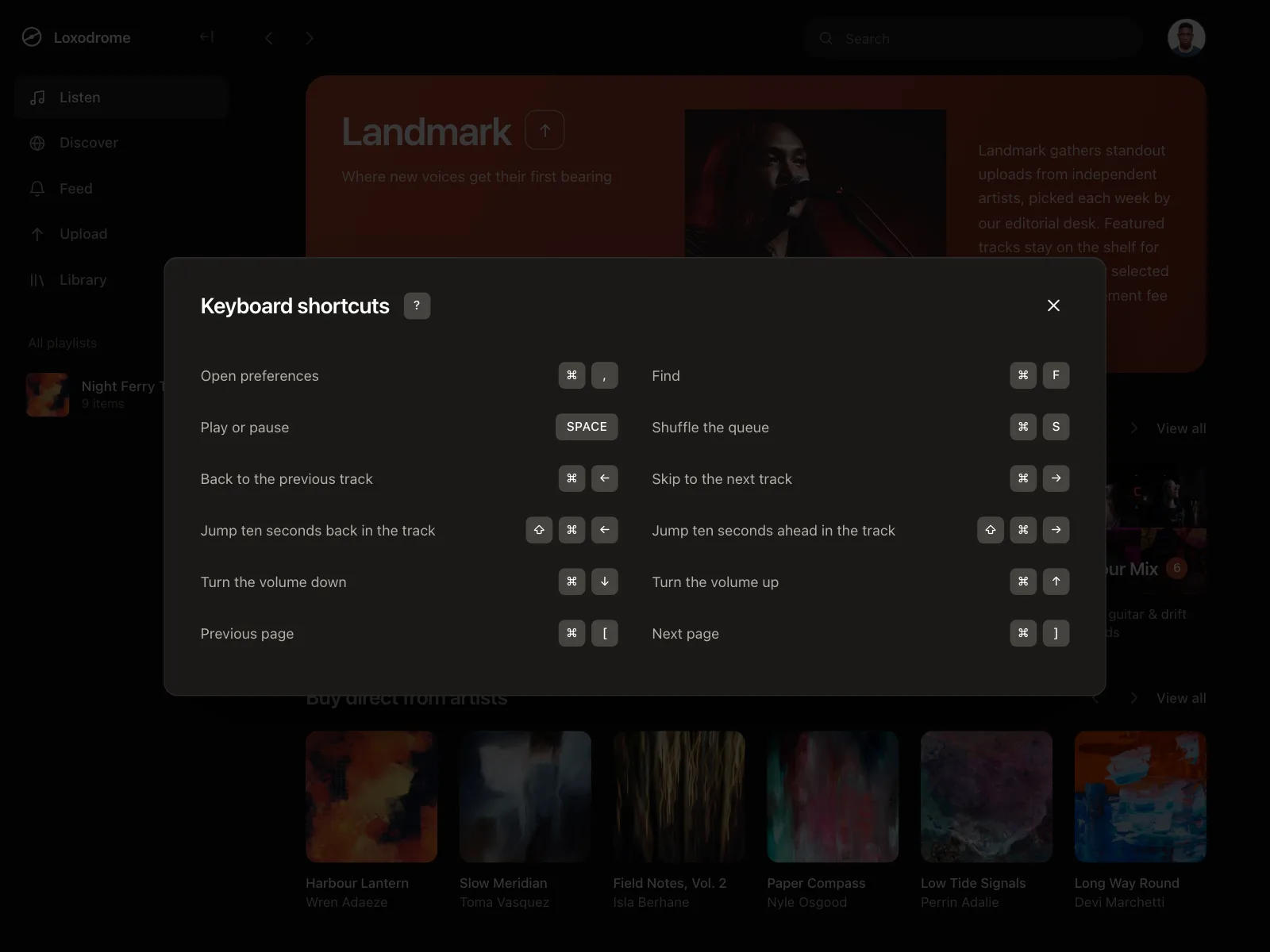The width and height of the screenshot is (1270, 952).
Task: Click right arrow key cap for next track
Action: pyautogui.click(x=1056, y=478)
